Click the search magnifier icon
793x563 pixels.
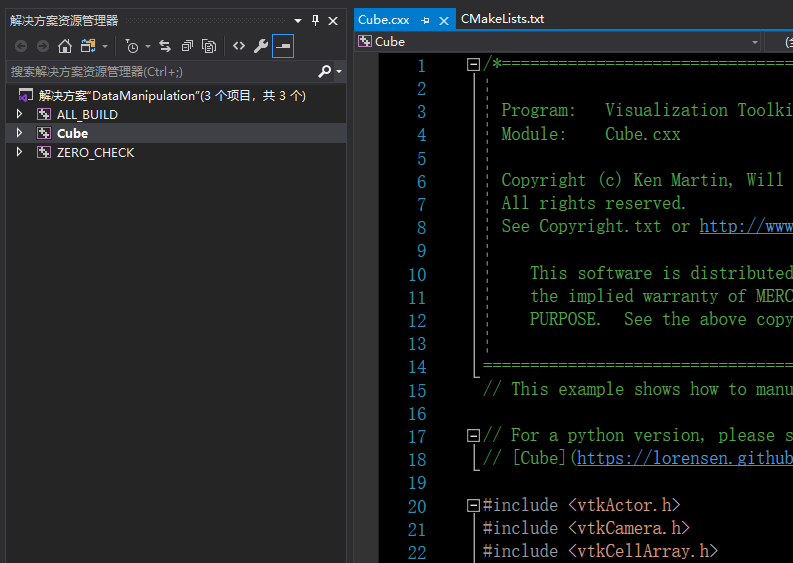(324, 72)
